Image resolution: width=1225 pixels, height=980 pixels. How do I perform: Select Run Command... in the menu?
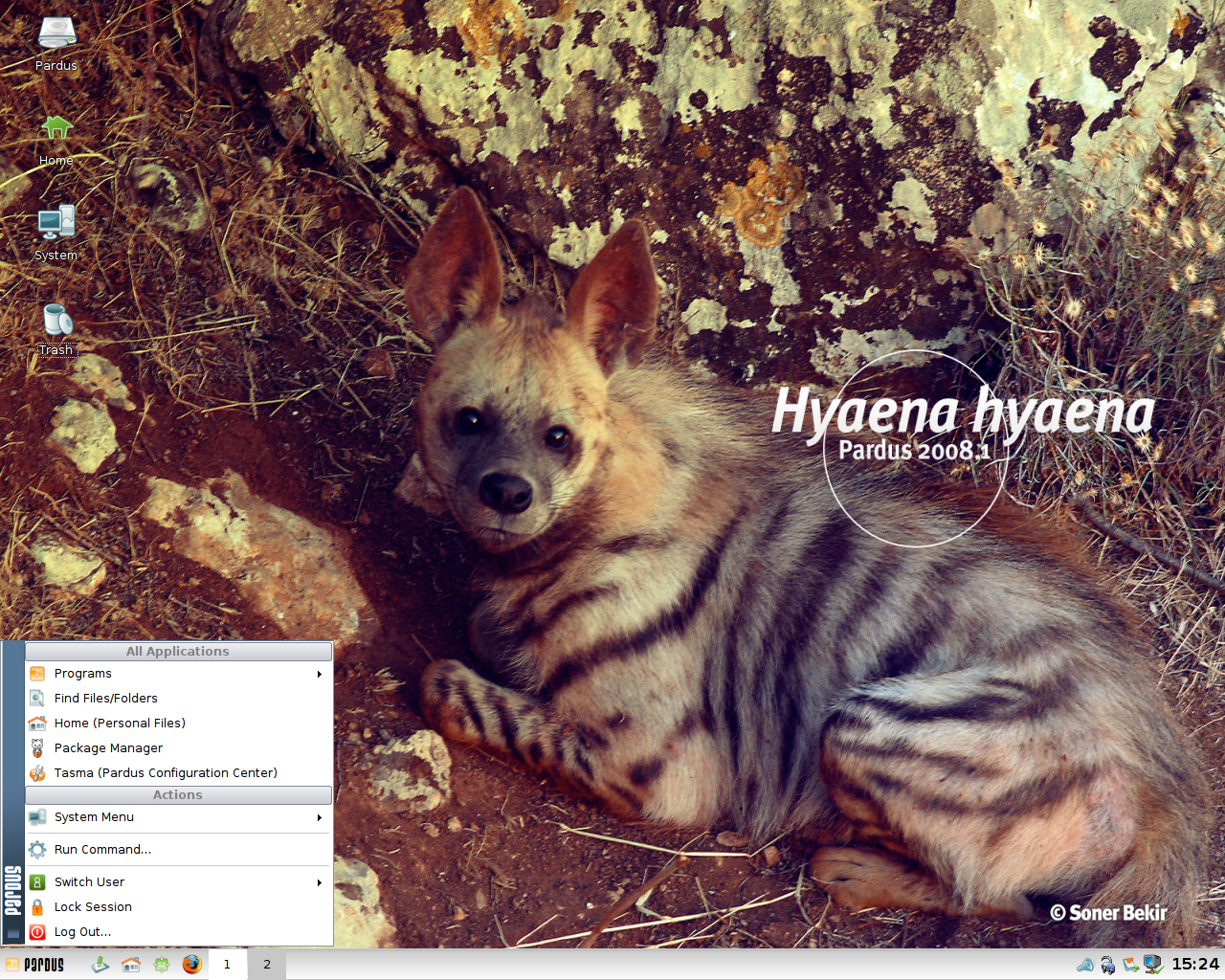tap(178, 850)
